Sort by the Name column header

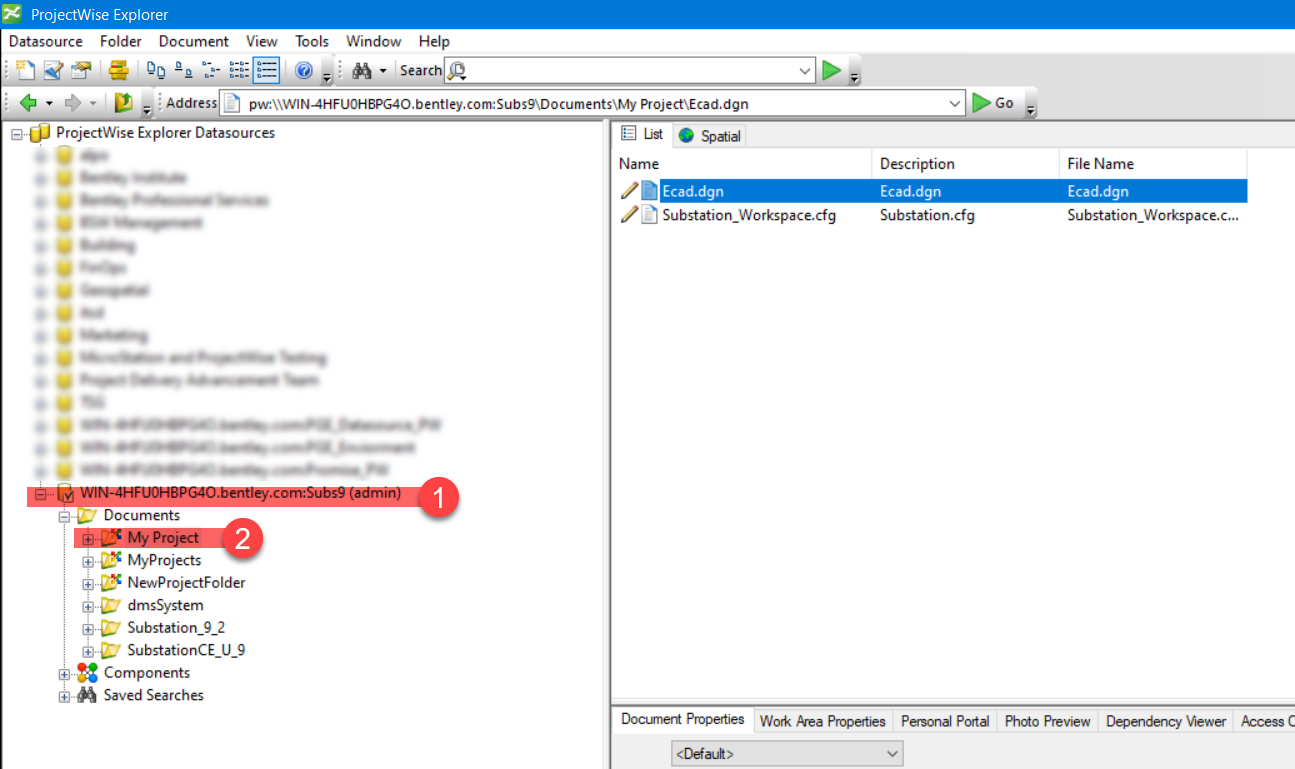742,164
